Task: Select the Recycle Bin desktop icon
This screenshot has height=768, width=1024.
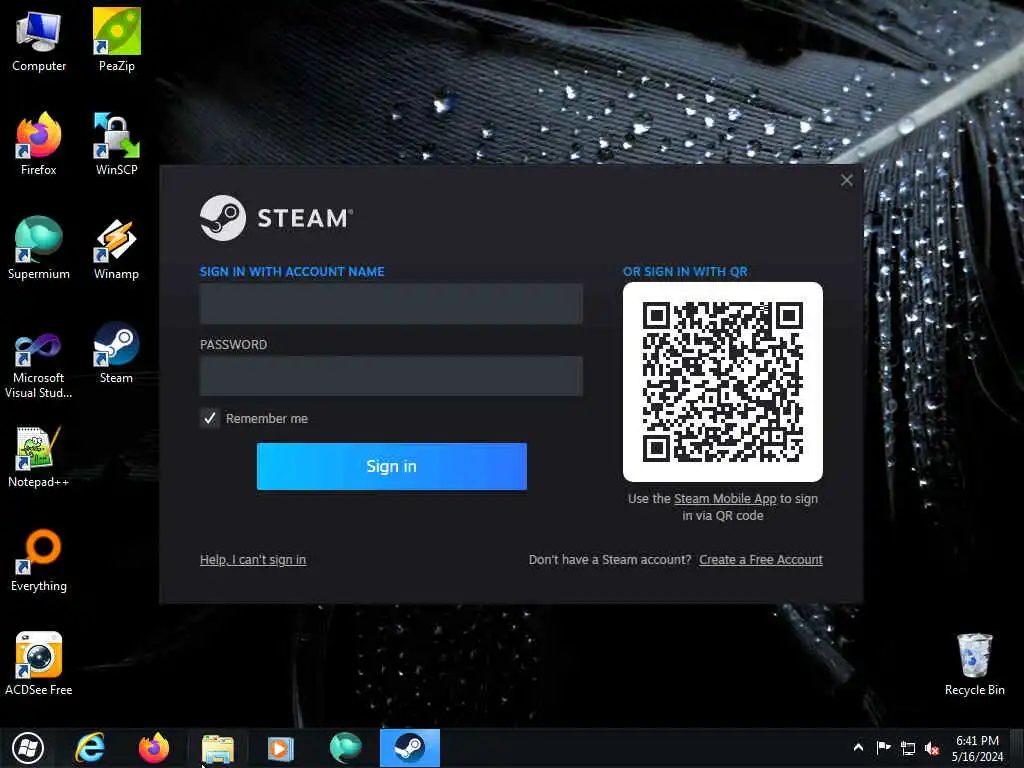Action: pos(974,663)
